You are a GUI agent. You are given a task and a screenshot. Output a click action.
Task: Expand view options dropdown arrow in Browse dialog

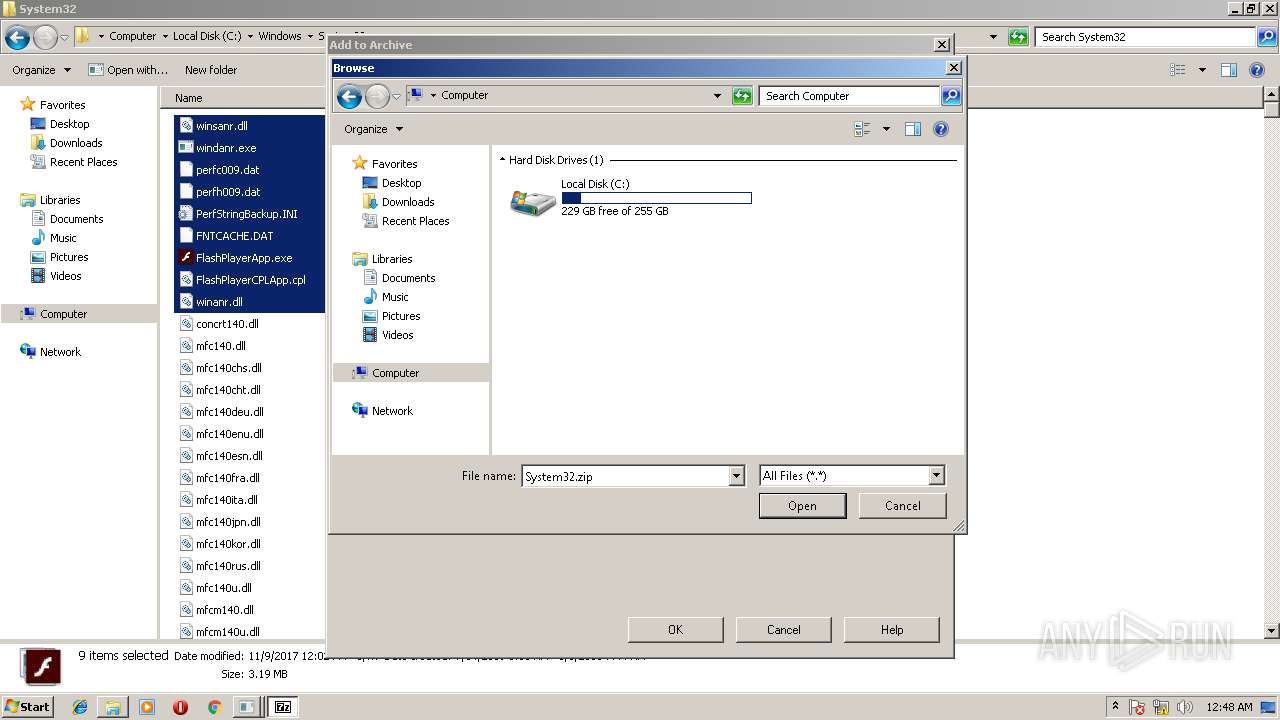click(886, 129)
